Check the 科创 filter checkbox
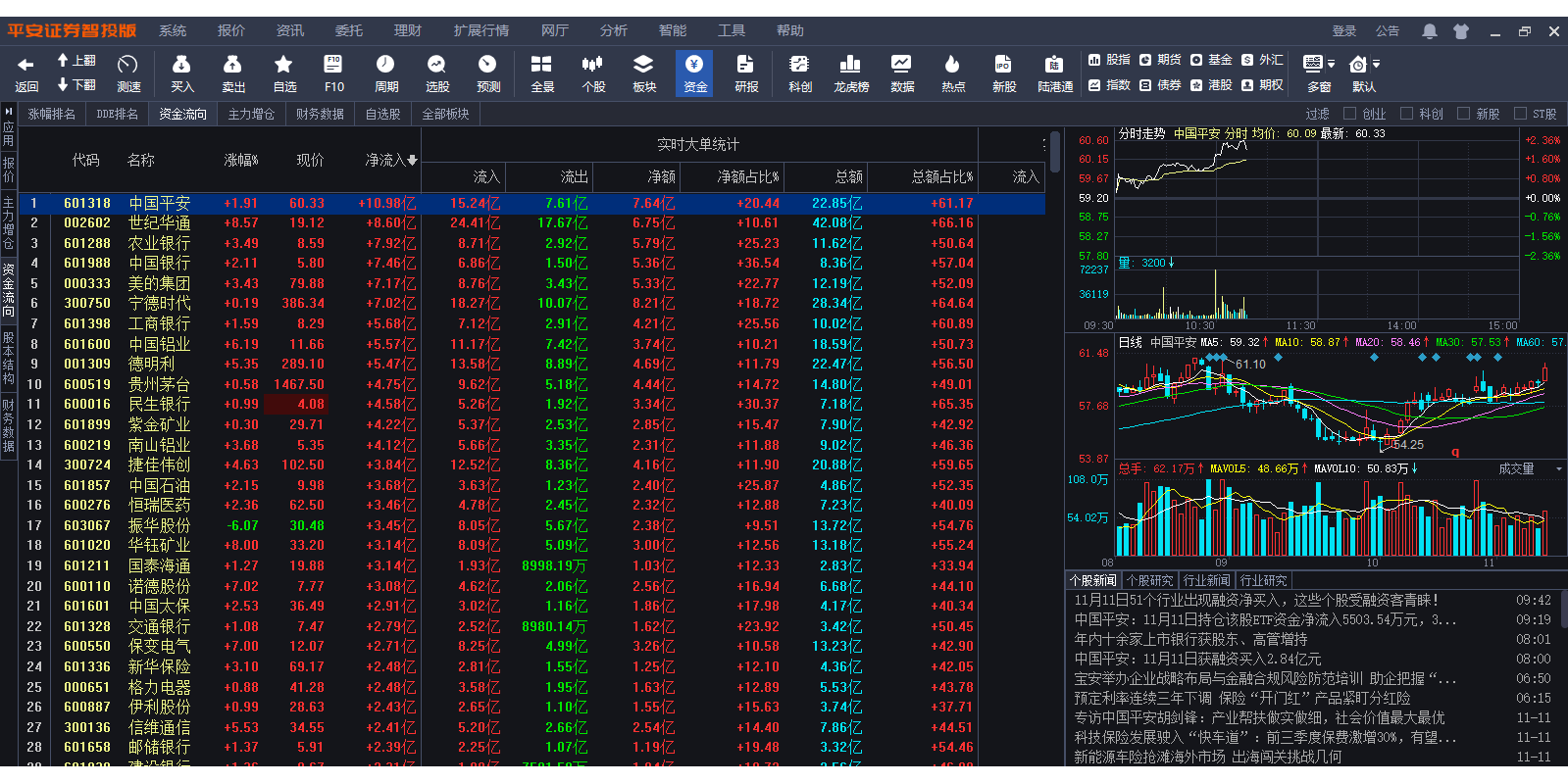Viewport: 1568px width, 784px height. point(1406,114)
